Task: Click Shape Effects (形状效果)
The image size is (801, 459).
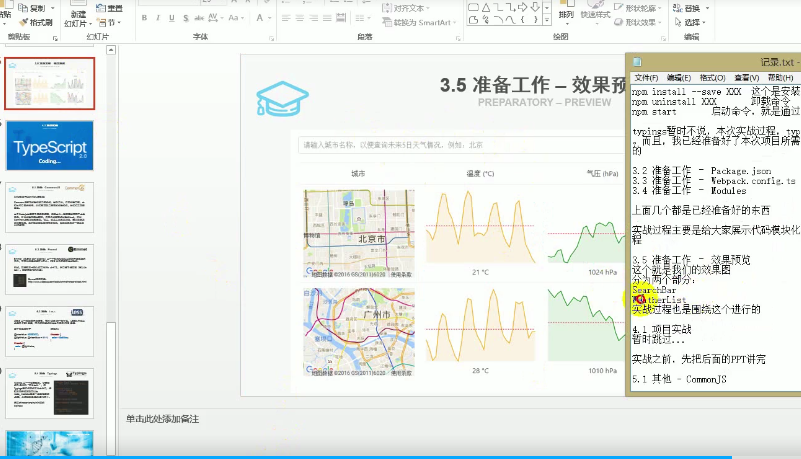Action: coord(638,22)
